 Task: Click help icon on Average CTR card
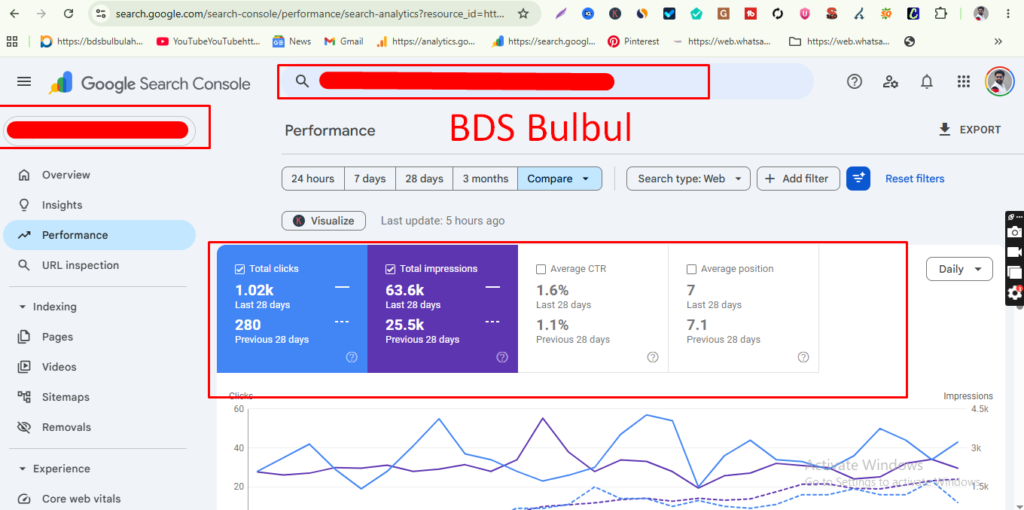click(x=652, y=357)
